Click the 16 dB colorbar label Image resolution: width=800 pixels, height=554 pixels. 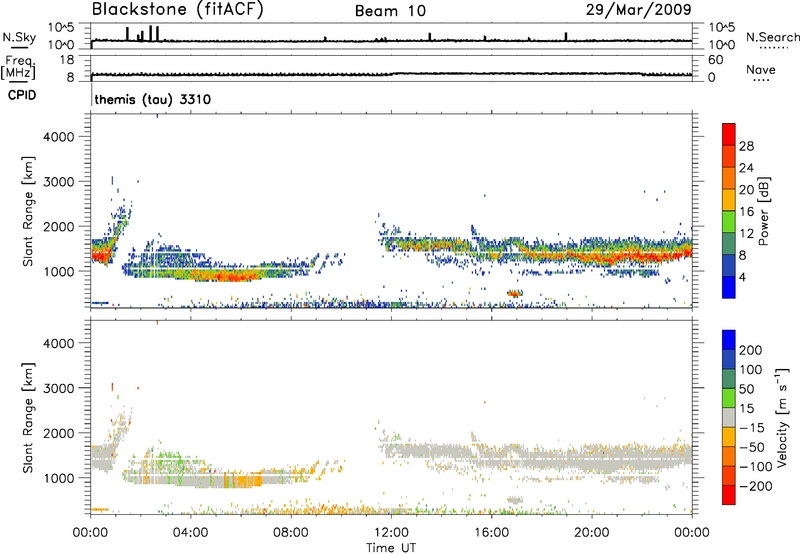pos(746,212)
